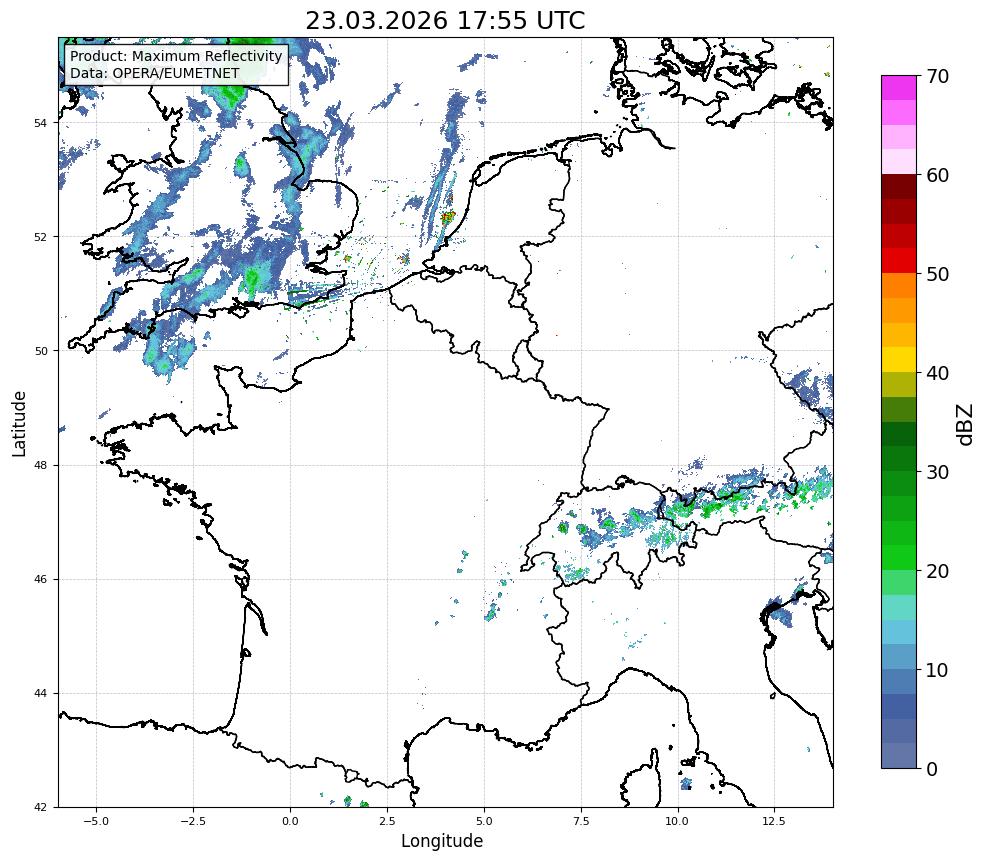Image resolution: width=985 pixels, height=860 pixels.
Task: Click the longitude tick label 7.5
Action: 581,821
